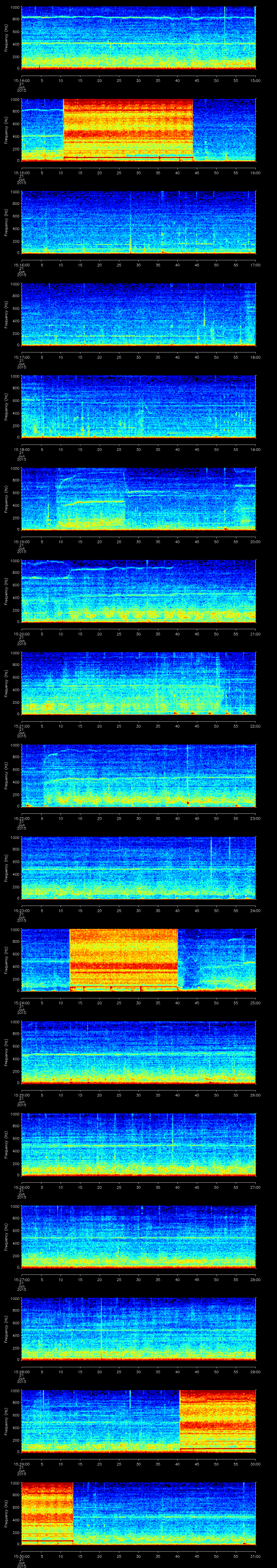The image size is (277, 1568).
Task: Click the 15:25:00 start time label
Action: pyautogui.click(x=21, y=1095)
